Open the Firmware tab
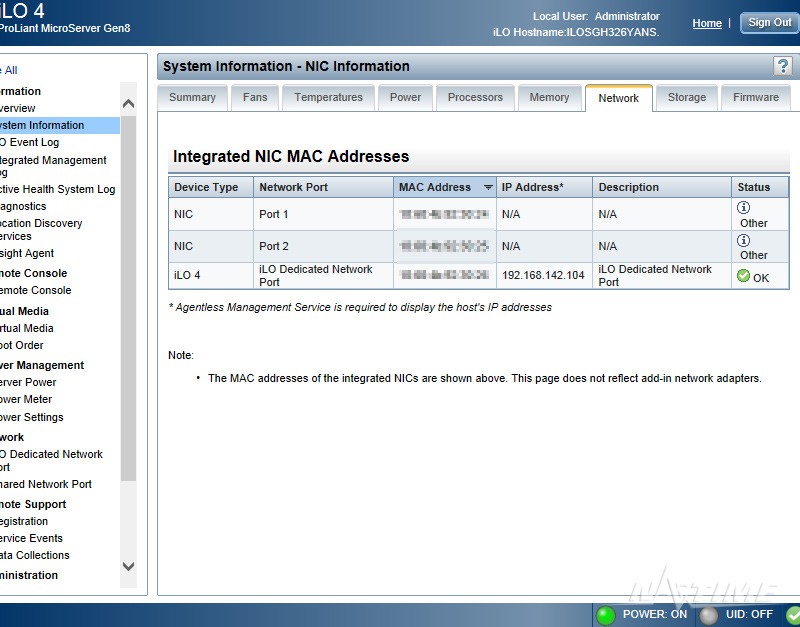The width and height of the screenshot is (800, 627). pos(756,97)
